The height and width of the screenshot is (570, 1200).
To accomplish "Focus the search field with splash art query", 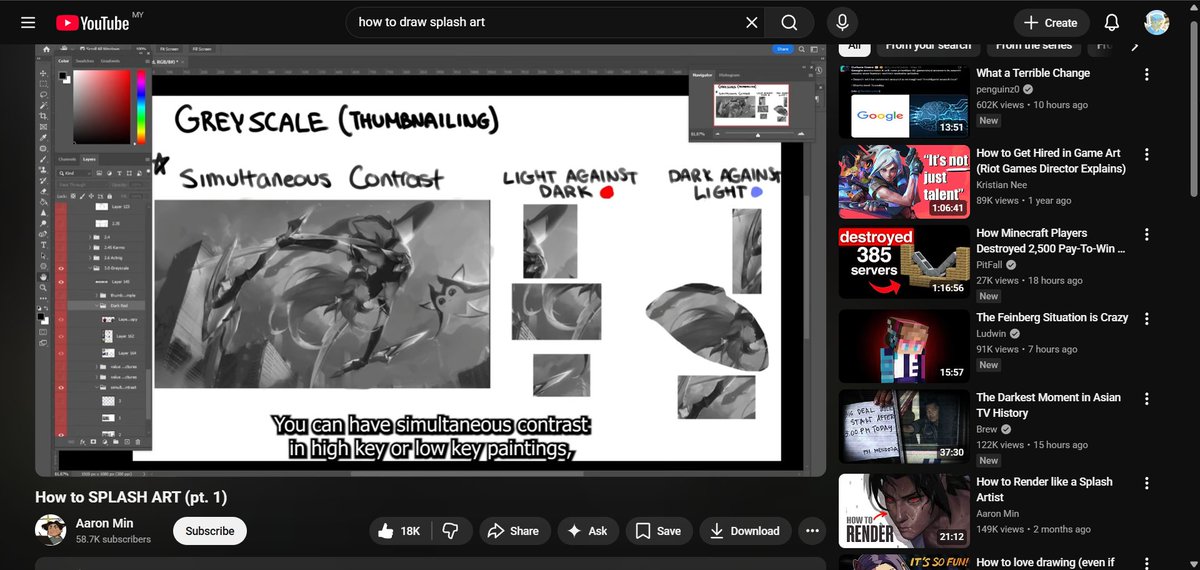I will click(x=545, y=22).
